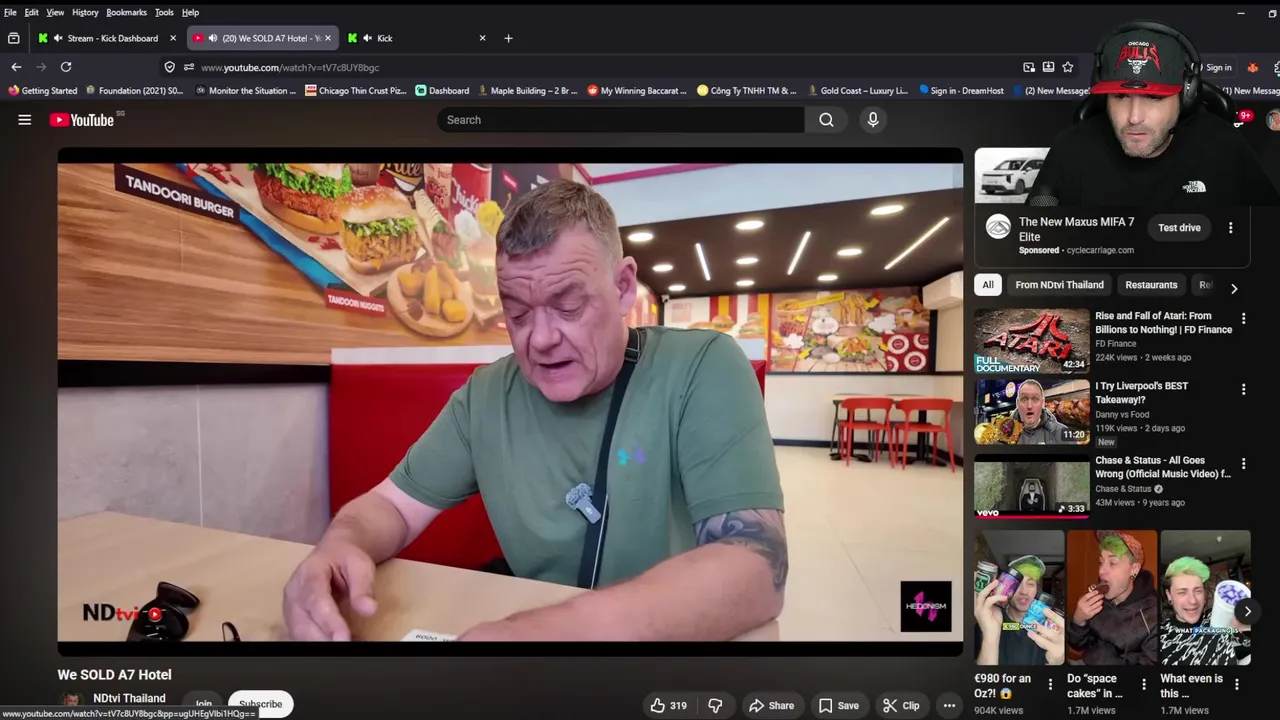Open NDtvi Thailand channel name link
This screenshot has width=1280, height=720.
[129, 698]
